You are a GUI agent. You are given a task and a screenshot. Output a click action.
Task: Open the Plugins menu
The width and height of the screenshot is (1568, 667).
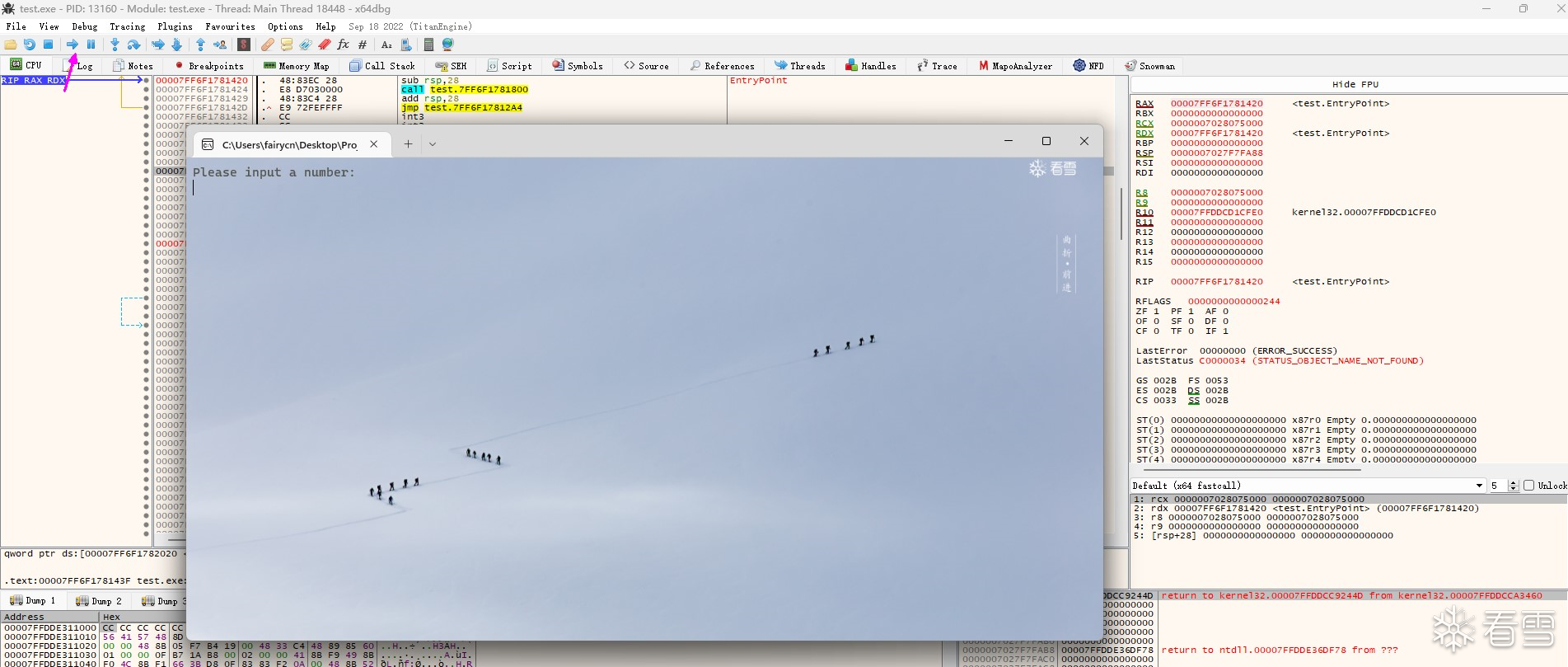[x=175, y=26]
